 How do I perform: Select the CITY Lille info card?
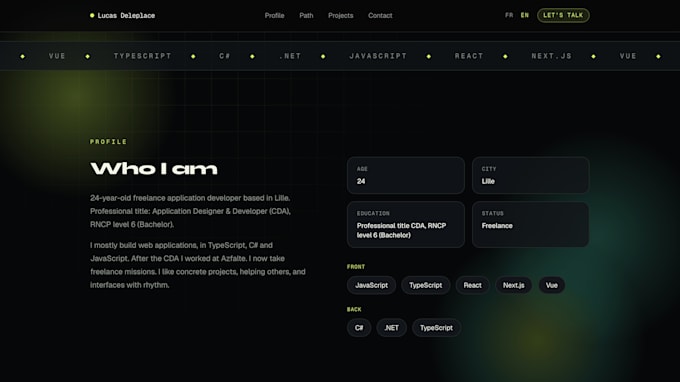coord(530,175)
